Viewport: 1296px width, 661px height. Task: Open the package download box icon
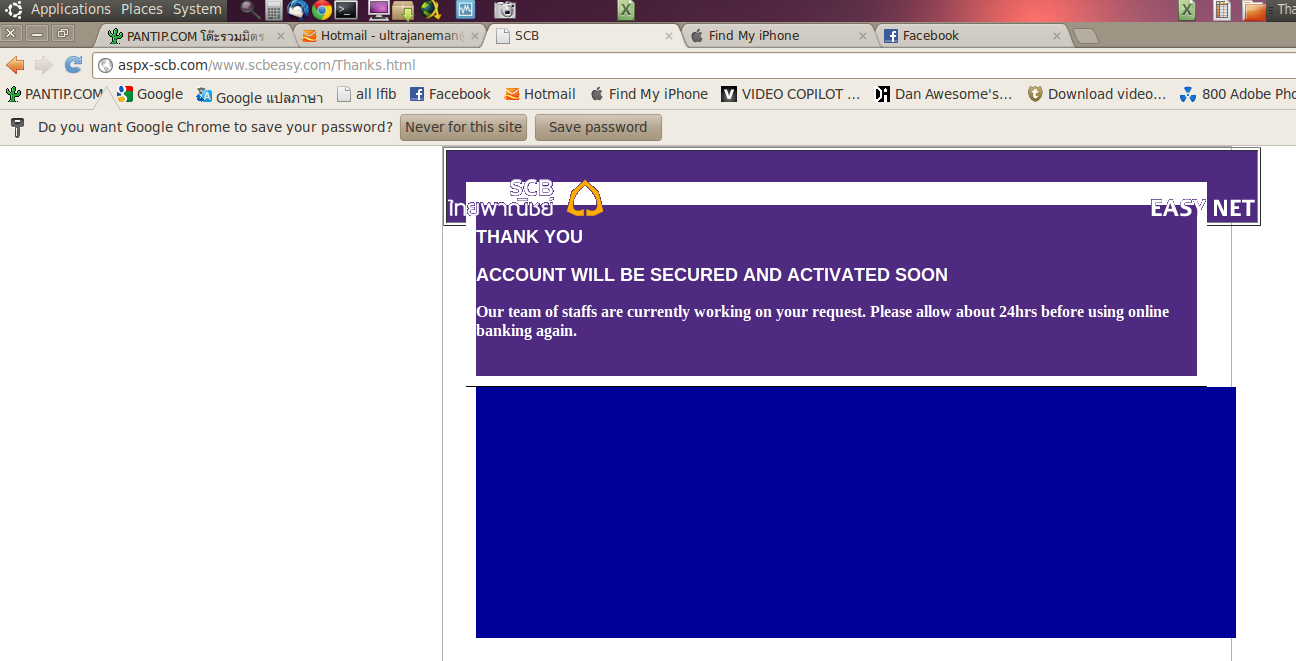tap(404, 10)
